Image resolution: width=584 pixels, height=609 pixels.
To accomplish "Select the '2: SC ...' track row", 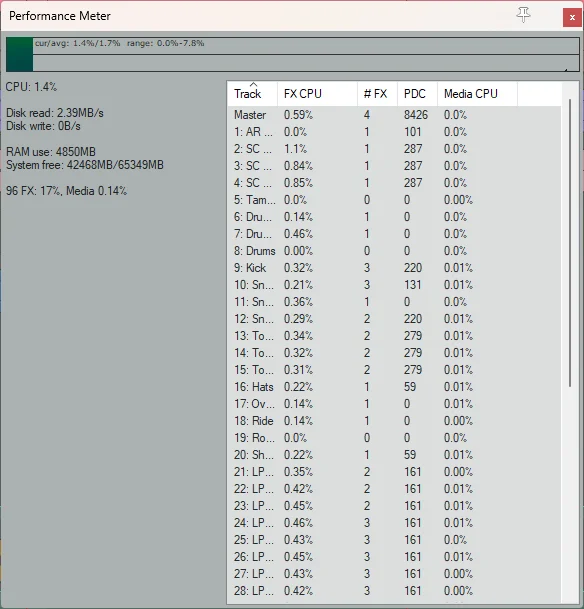I will click(394, 149).
